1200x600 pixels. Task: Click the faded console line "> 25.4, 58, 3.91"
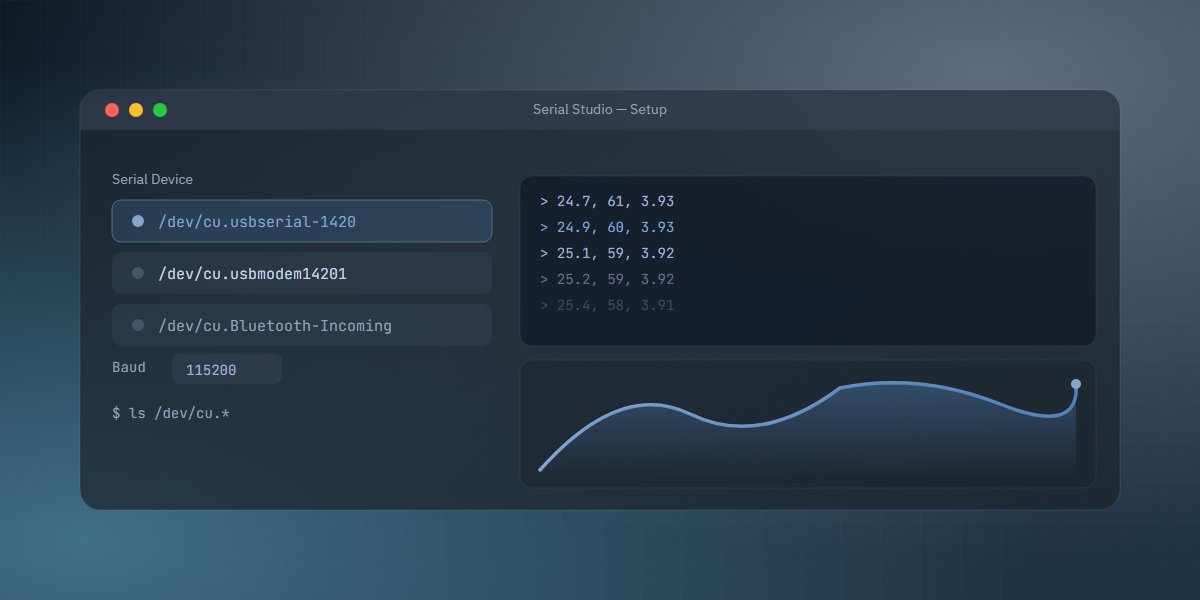pyautogui.click(x=607, y=306)
